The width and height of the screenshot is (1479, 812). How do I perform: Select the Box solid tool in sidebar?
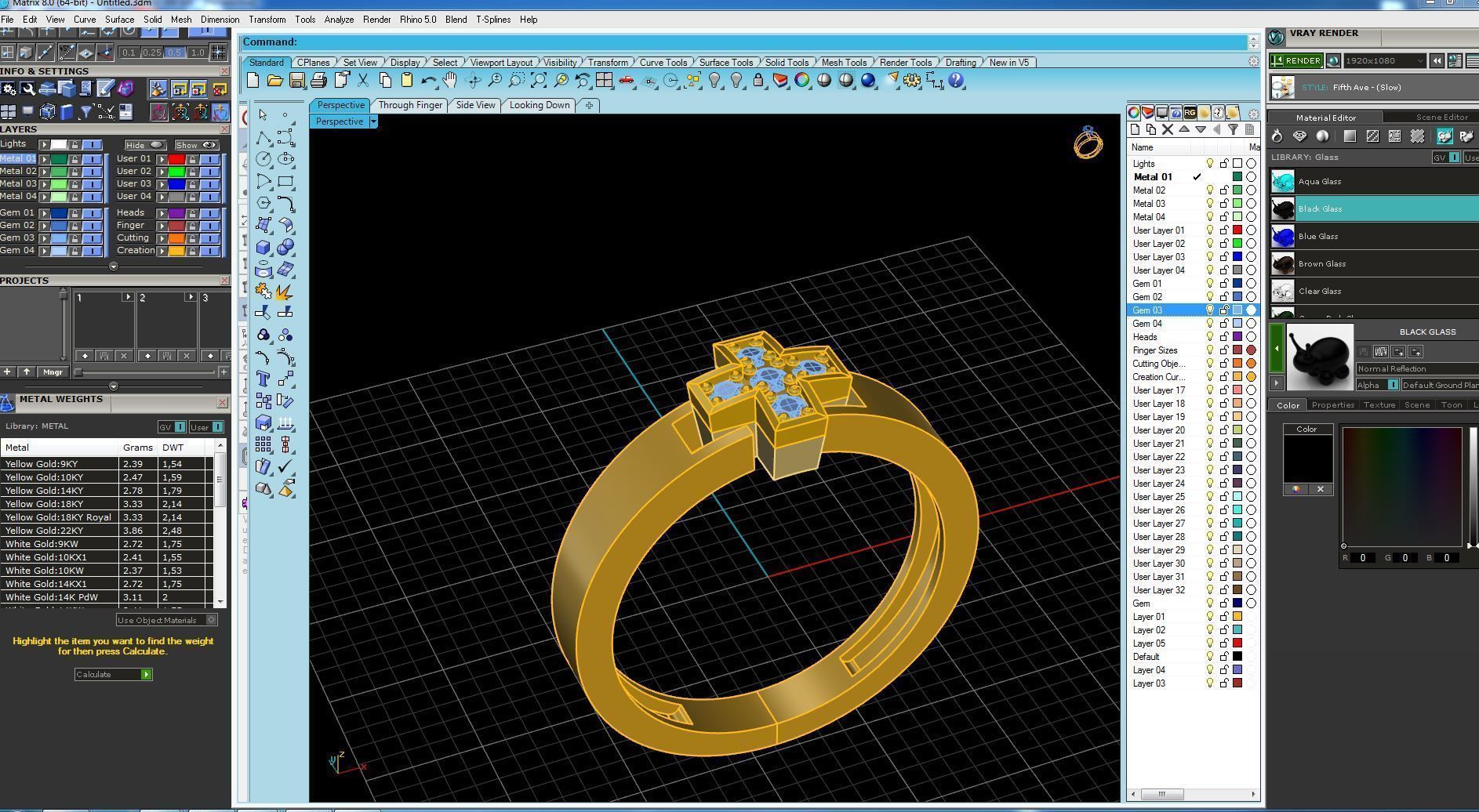(x=263, y=247)
